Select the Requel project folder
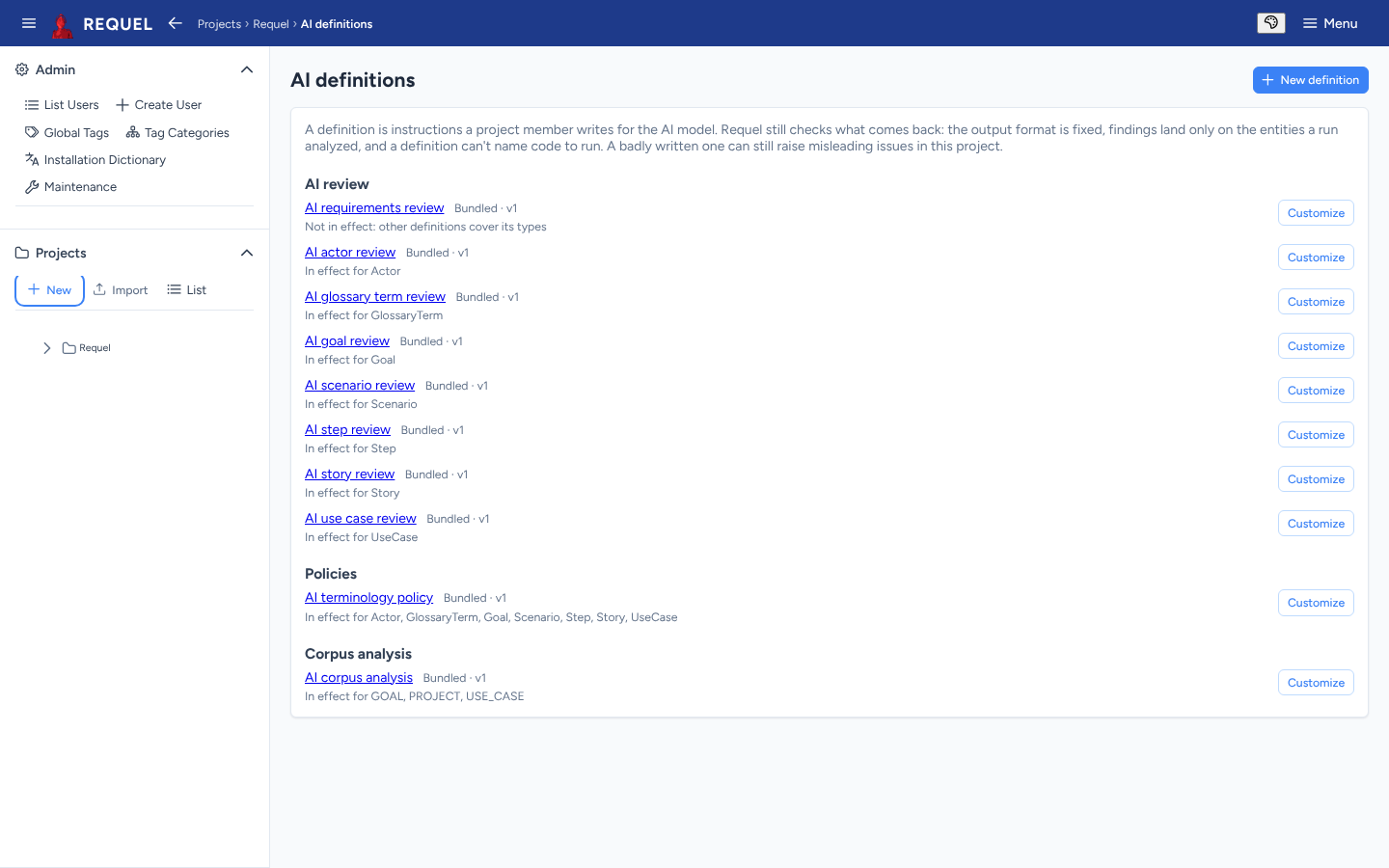The width and height of the screenshot is (1389, 868). point(87,348)
